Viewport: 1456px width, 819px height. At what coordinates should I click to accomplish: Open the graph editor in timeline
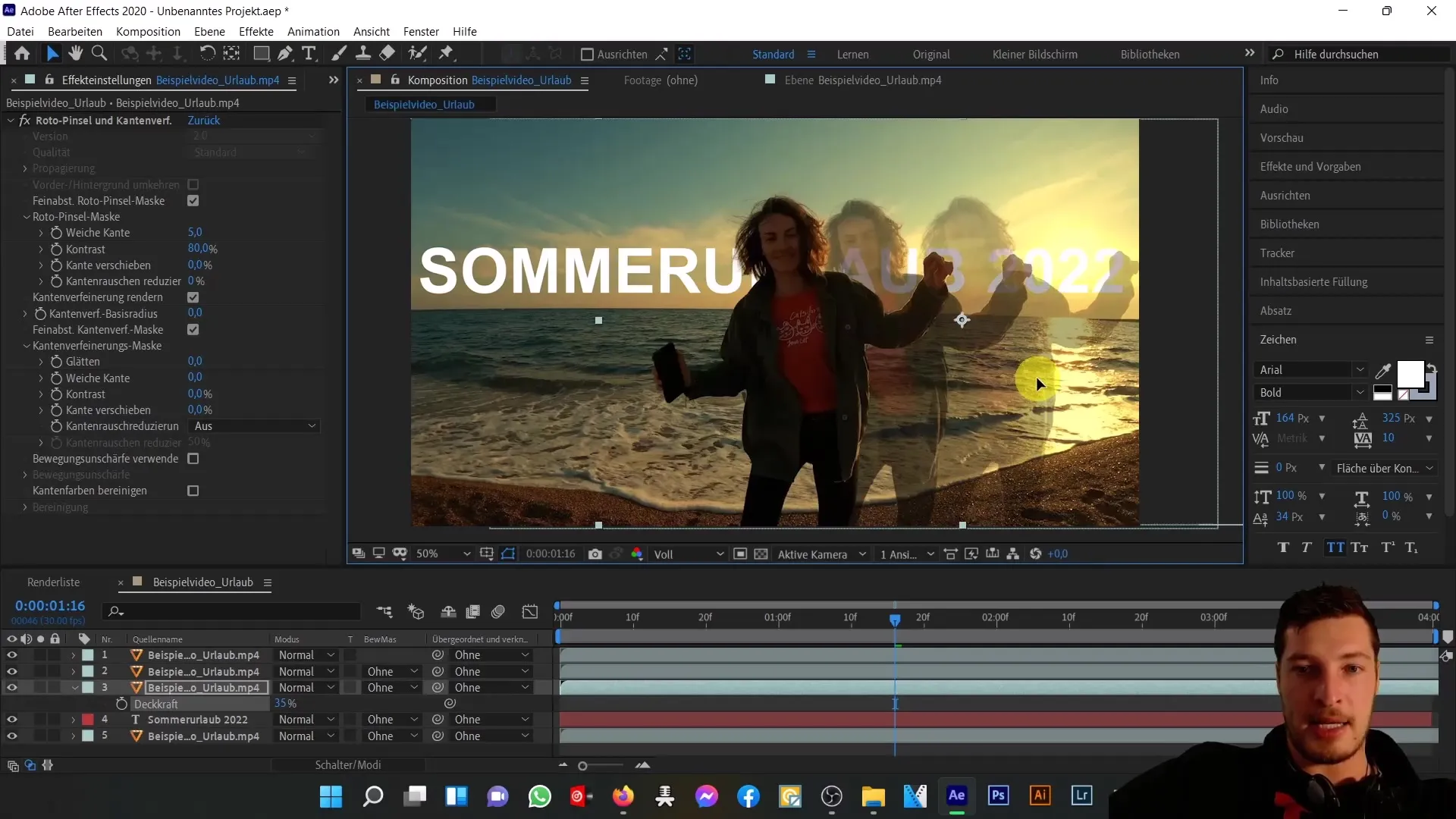point(530,612)
